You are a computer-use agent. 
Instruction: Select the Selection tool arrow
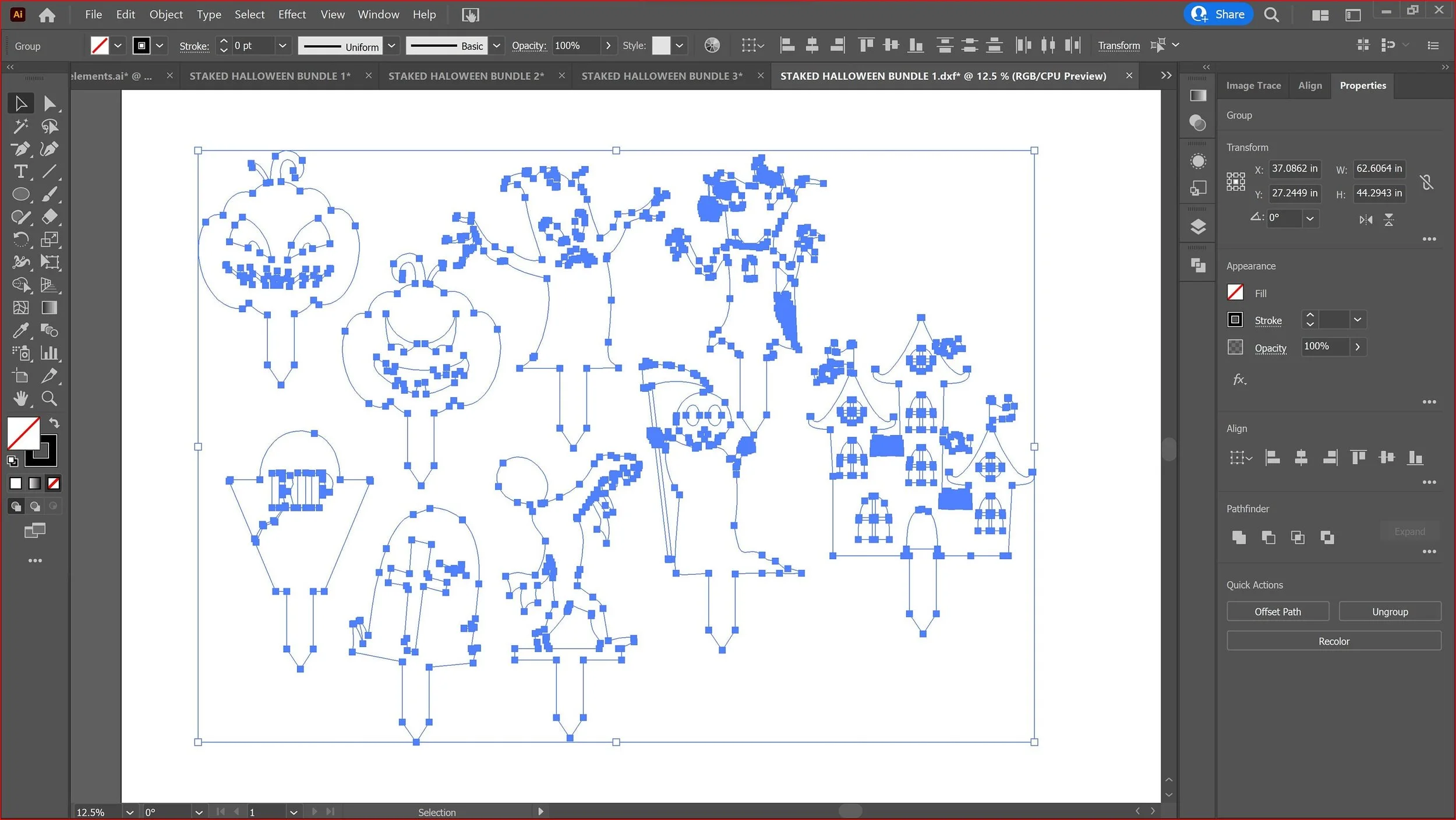click(21, 104)
